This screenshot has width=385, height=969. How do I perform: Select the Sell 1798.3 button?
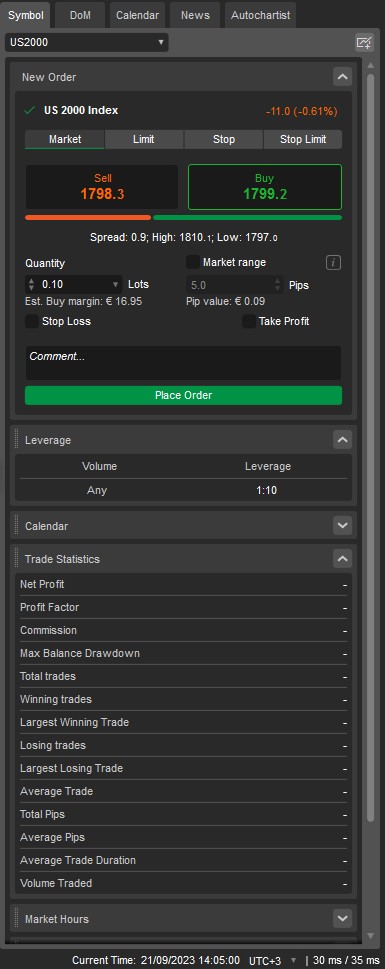click(101, 187)
